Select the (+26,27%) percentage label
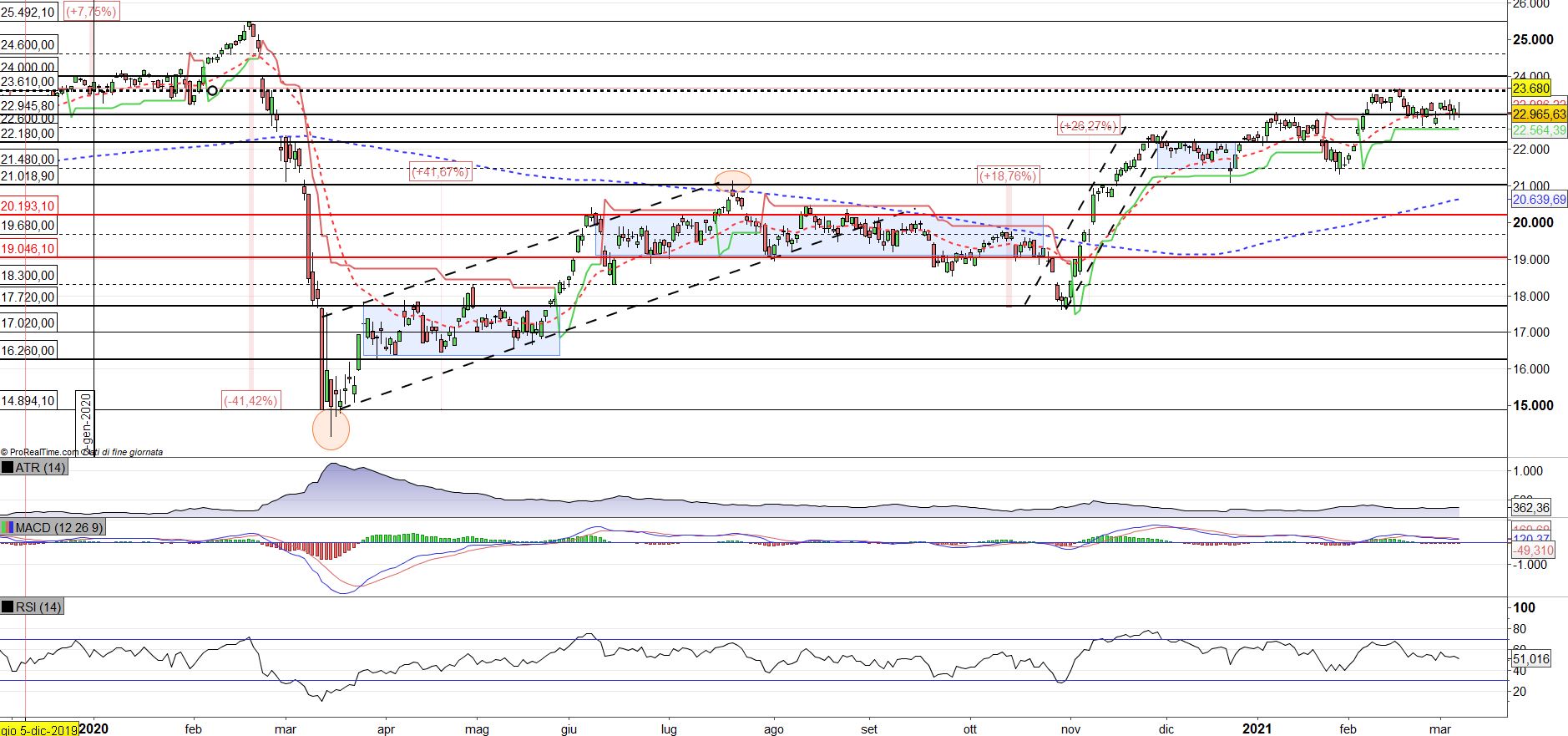Screen dimensions: 1568x736 [1087, 126]
